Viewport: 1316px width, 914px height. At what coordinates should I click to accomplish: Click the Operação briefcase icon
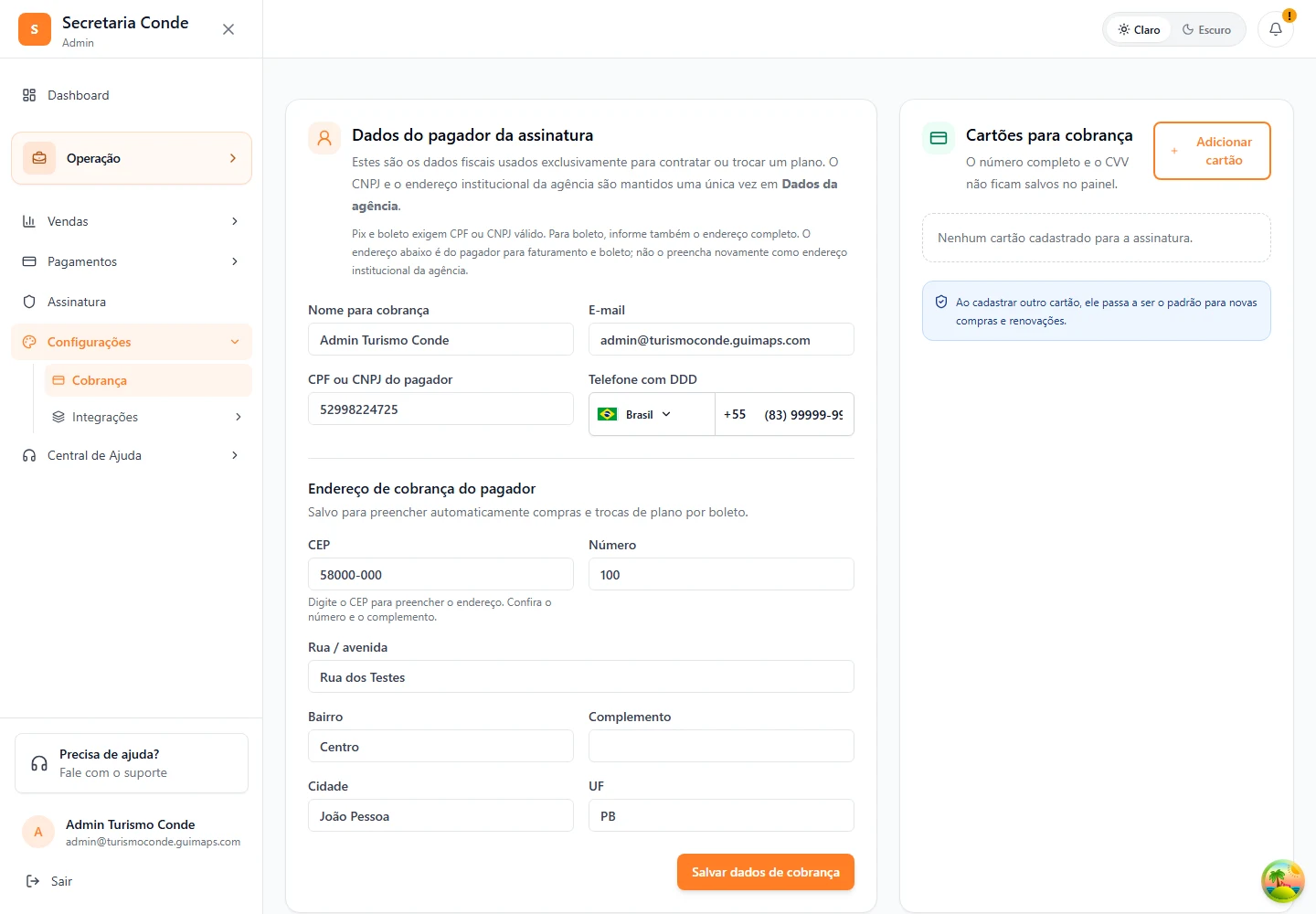[x=39, y=158]
